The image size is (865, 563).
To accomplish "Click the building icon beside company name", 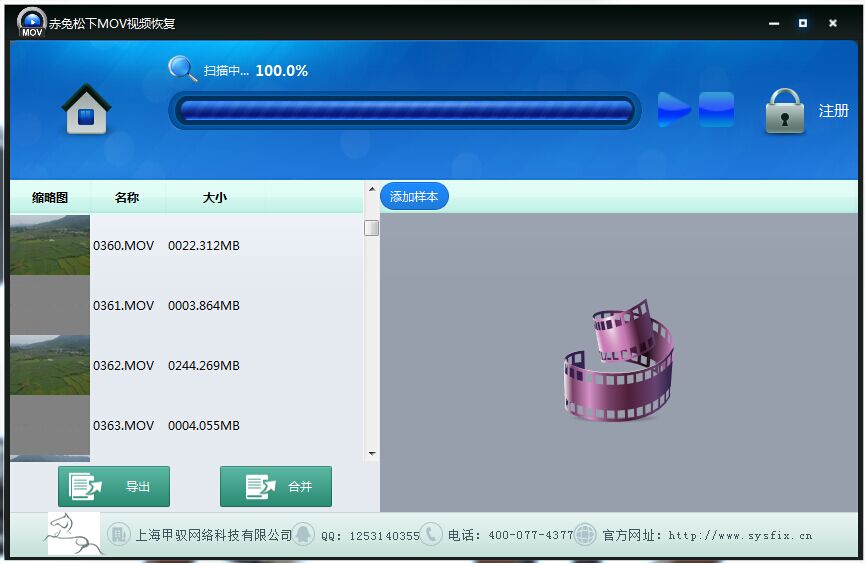I will [x=118, y=534].
